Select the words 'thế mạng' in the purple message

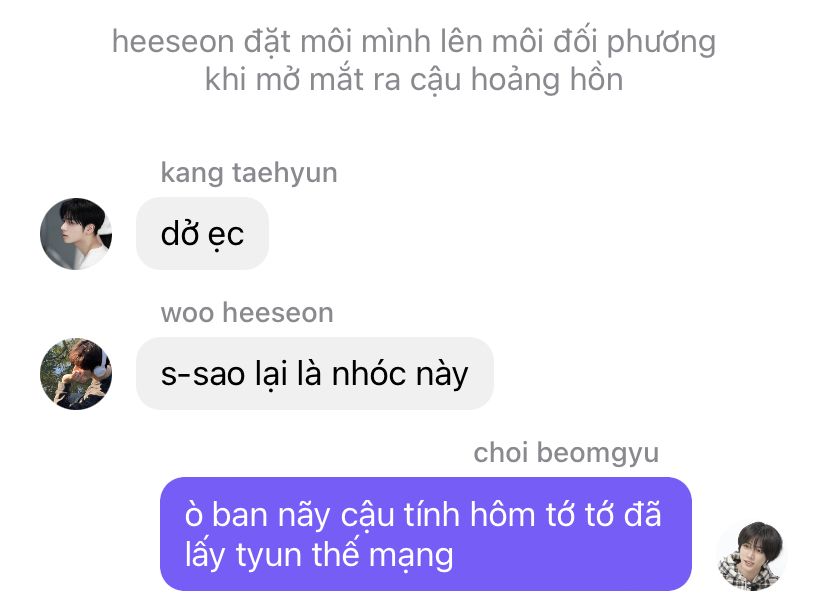382,554
